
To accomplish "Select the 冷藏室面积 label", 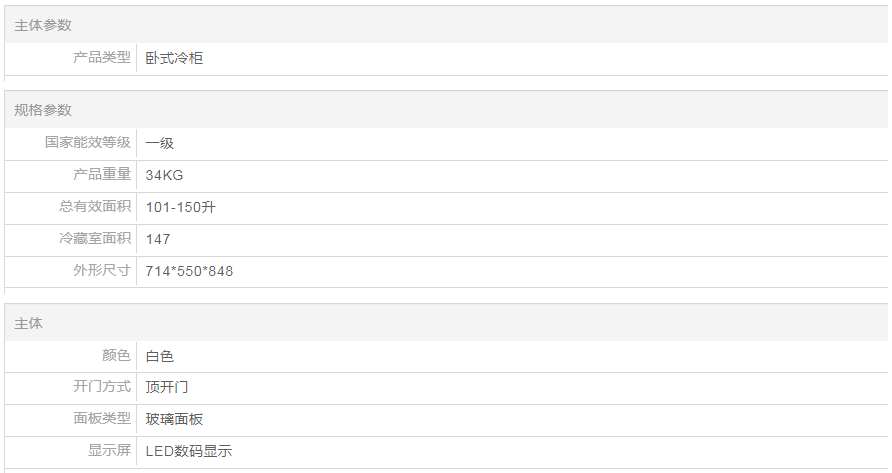I will (x=95, y=239).
